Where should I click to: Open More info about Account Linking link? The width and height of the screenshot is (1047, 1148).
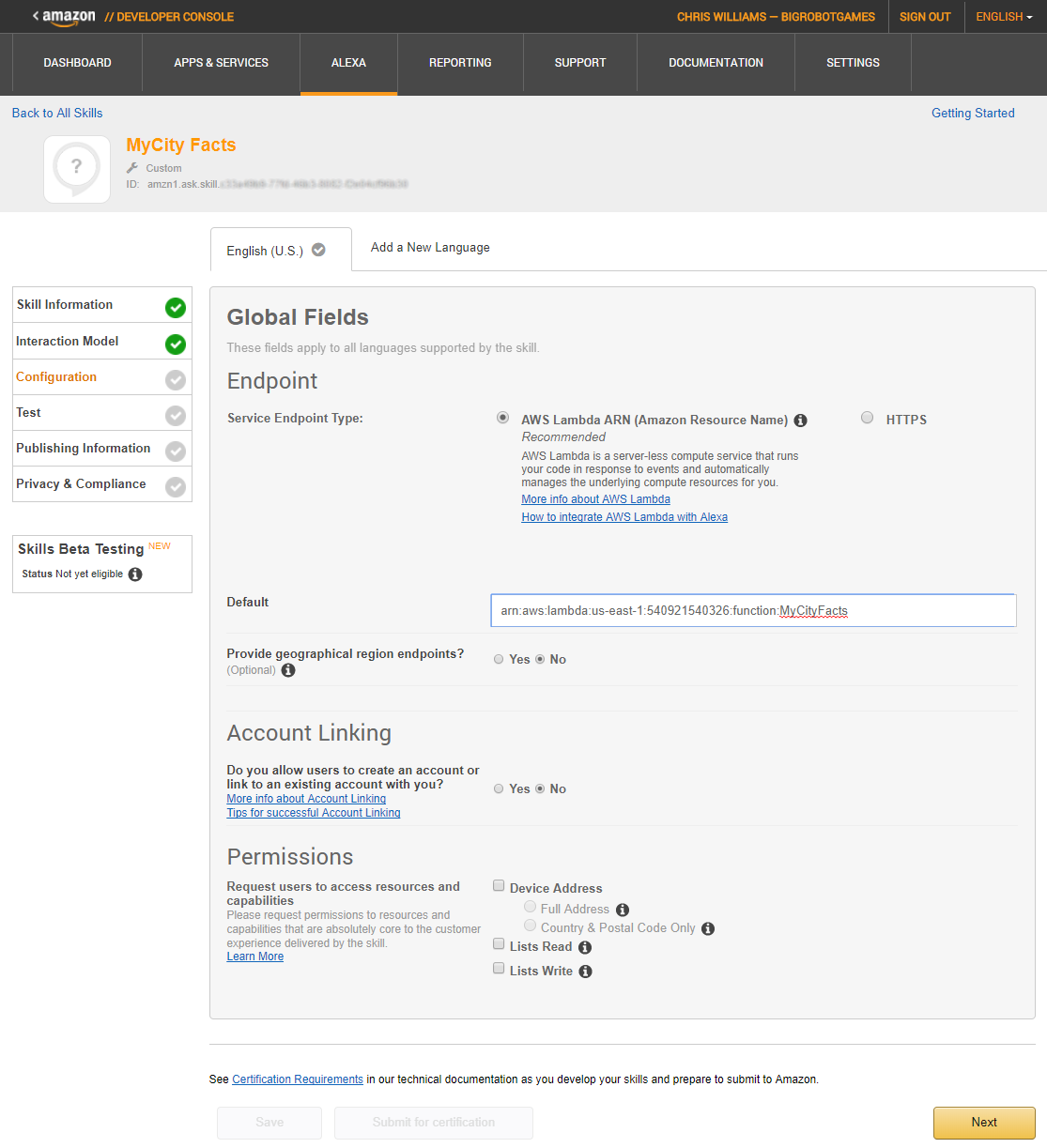pyautogui.click(x=306, y=799)
